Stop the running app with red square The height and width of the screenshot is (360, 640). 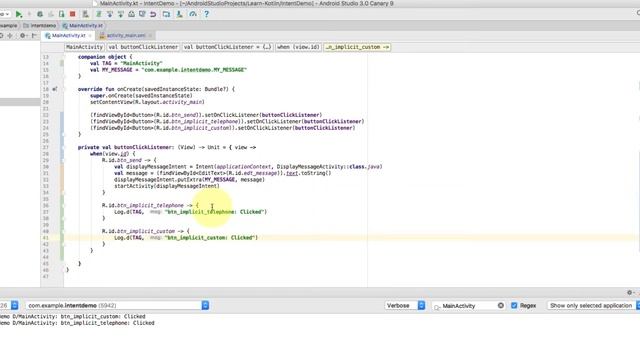[73, 14]
